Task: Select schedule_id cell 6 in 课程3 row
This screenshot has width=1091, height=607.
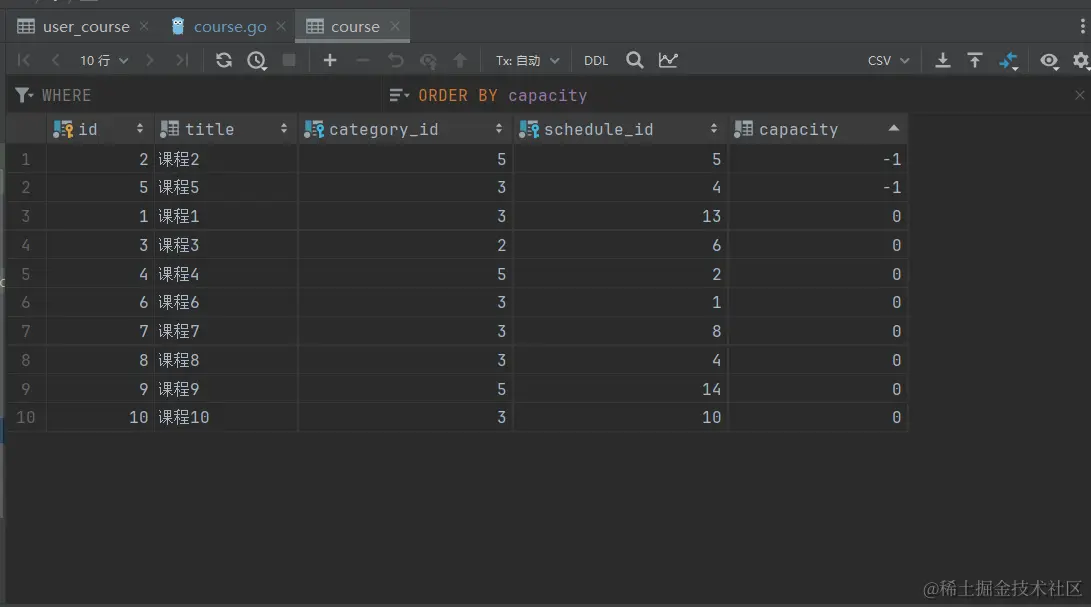Action: coord(620,245)
